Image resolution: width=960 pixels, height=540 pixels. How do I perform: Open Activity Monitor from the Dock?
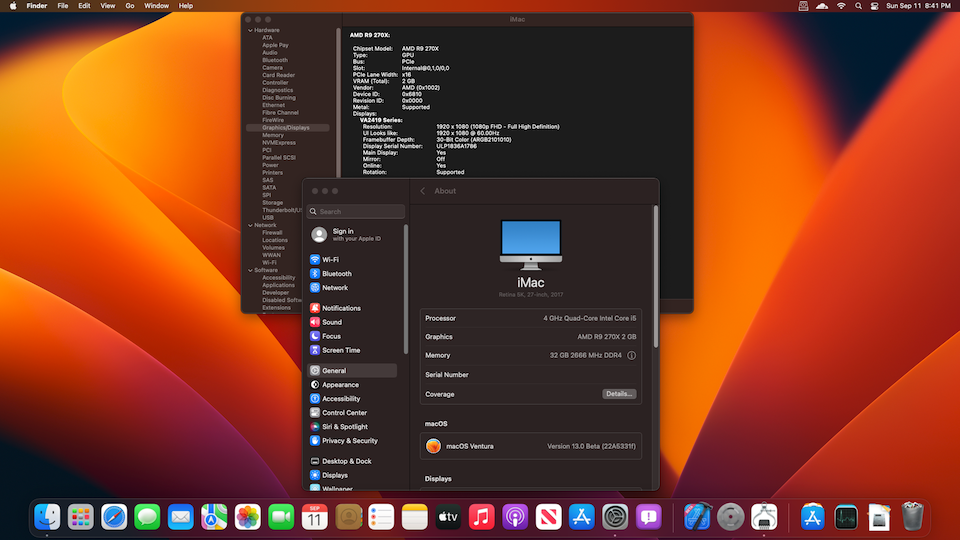[x=846, y=517]
